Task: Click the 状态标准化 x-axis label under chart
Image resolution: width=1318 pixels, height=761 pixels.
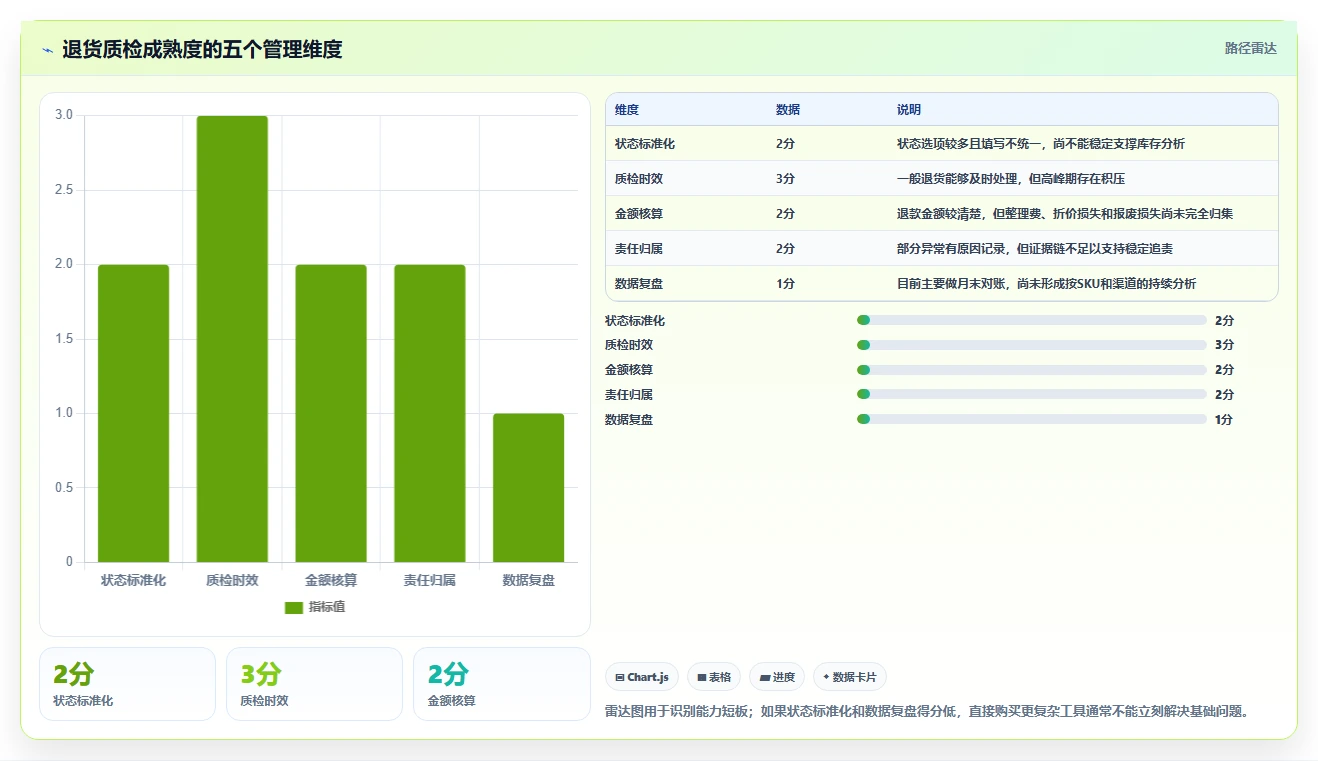Action: [133, 580]
